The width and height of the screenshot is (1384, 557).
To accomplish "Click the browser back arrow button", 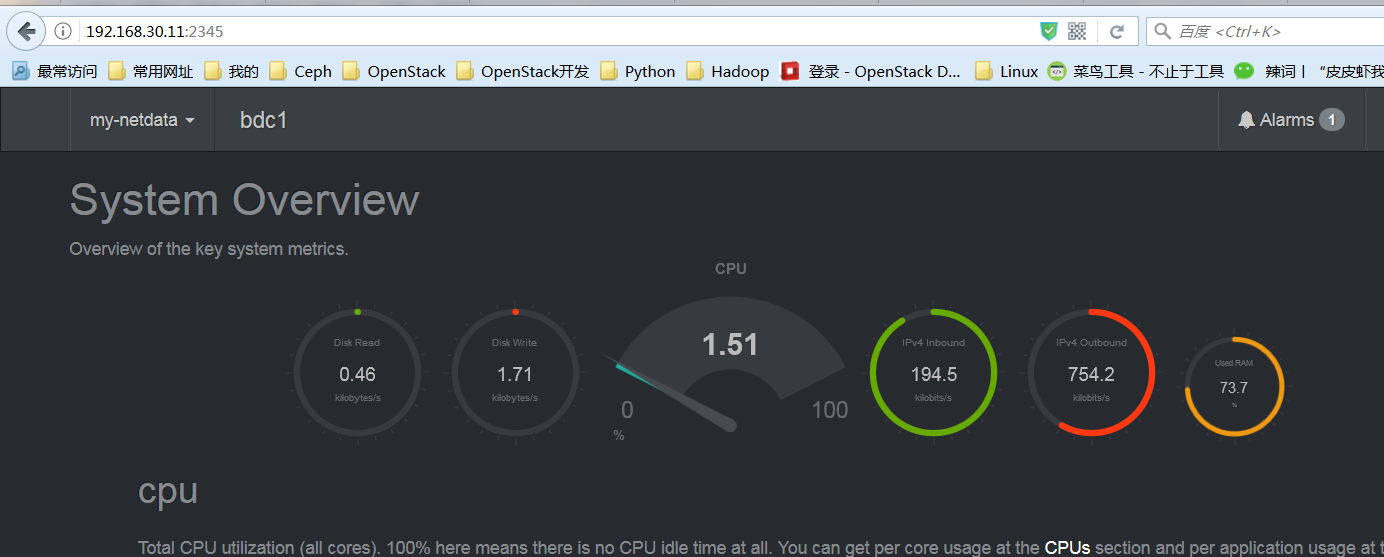I will (x=26, y=31).
